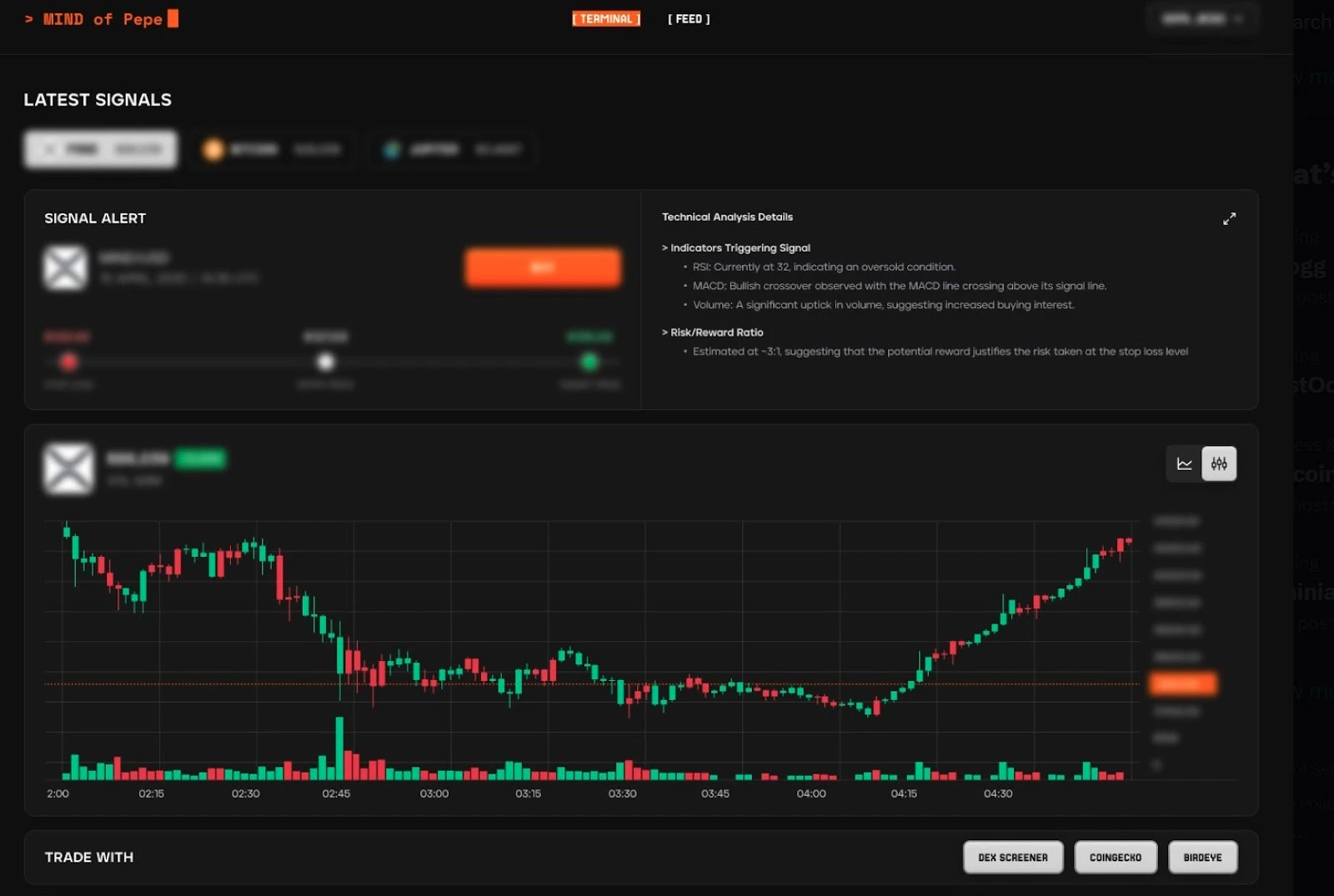Switch chart to line view icon
This screenshot has height=896, width=1334.
(x=1184, y=464)
